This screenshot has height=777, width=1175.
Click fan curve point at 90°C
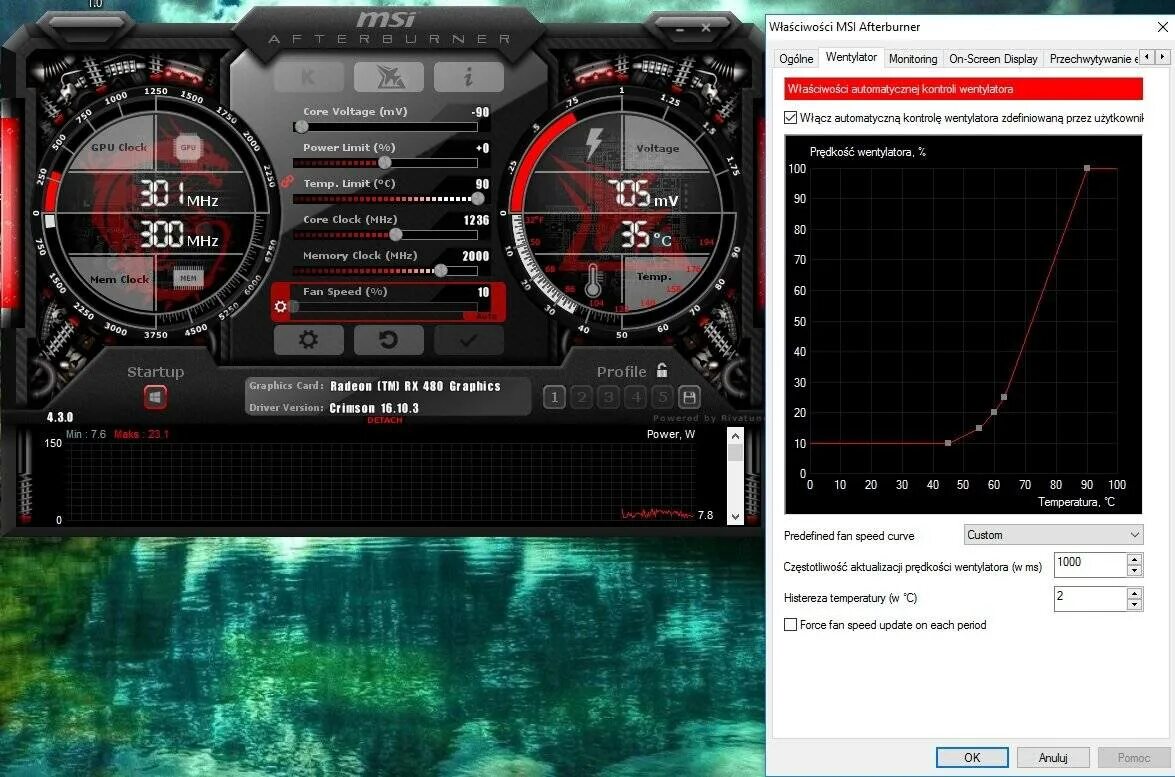pos(1087,168)
